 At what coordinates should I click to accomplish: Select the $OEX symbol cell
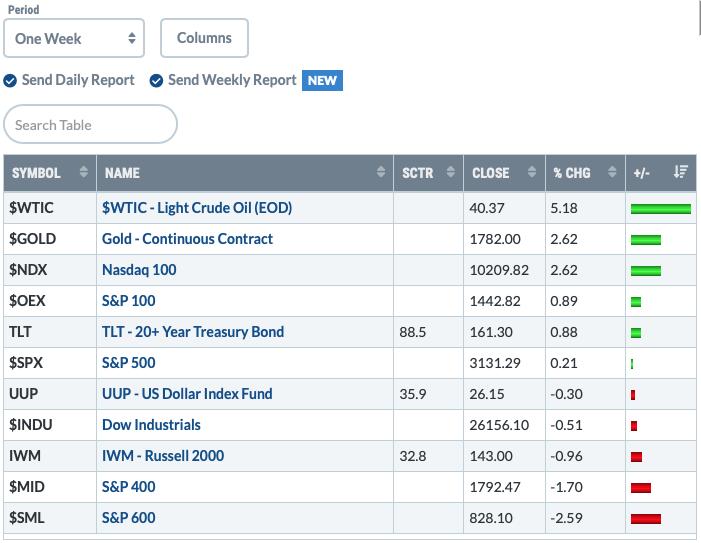point(50,300)
